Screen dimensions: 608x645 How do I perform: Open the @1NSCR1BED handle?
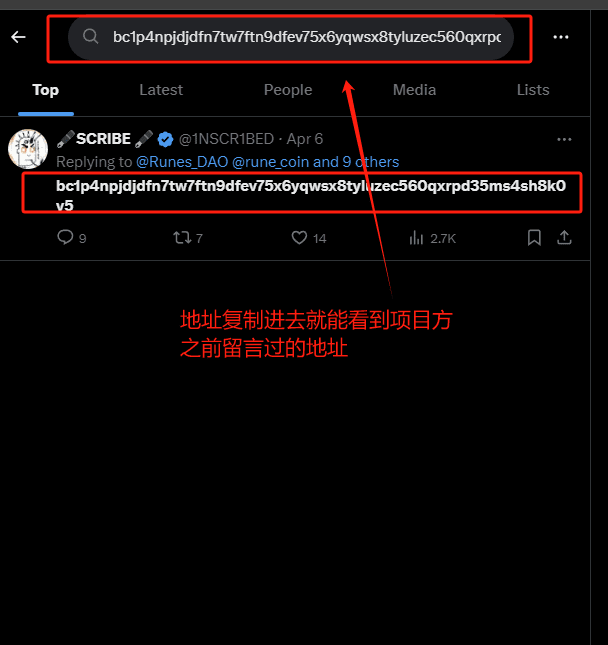pos(226,139)
